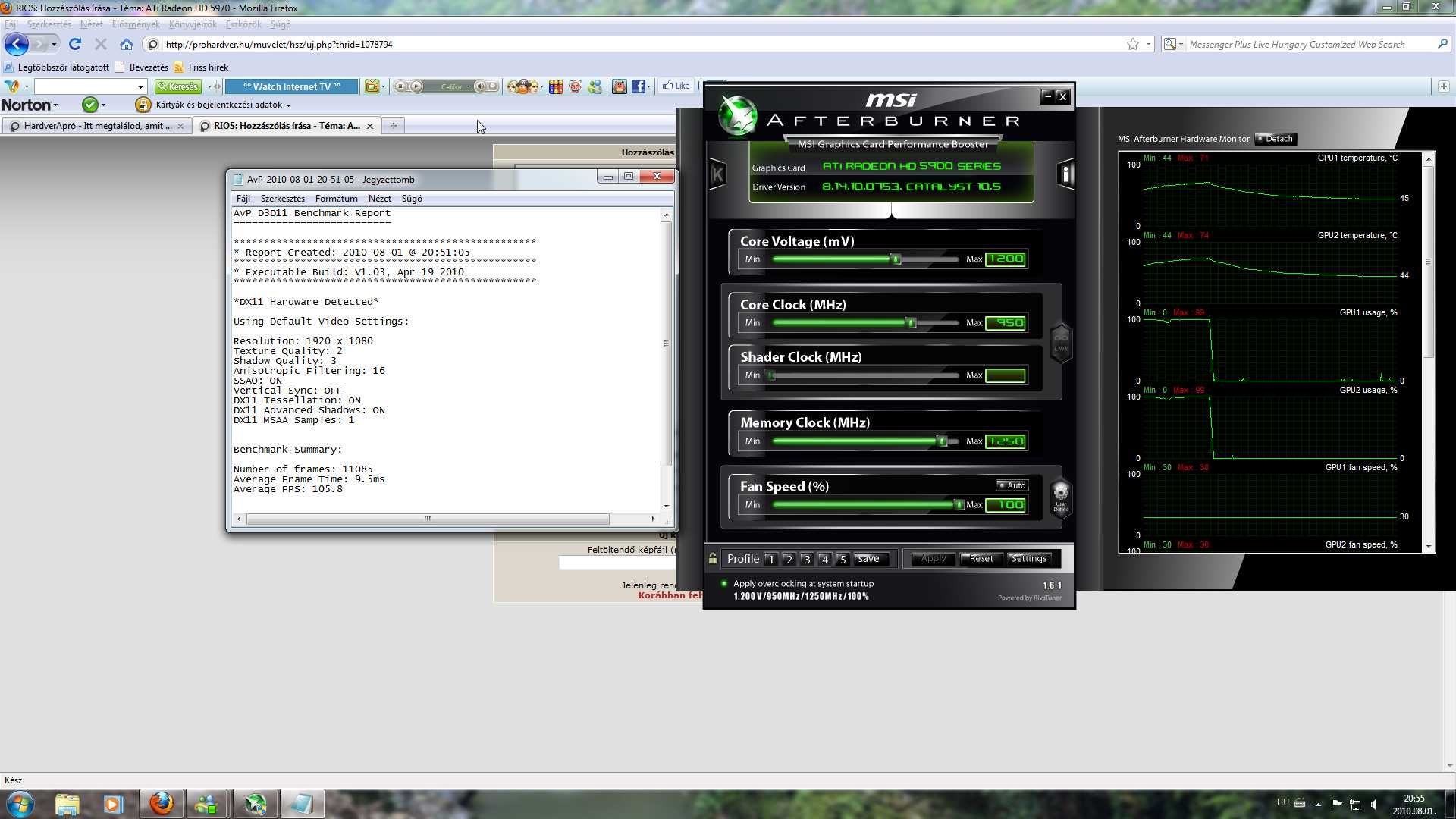Play the toolbar radio player
Screen dimensions: 1456x819
click(416, 86)
